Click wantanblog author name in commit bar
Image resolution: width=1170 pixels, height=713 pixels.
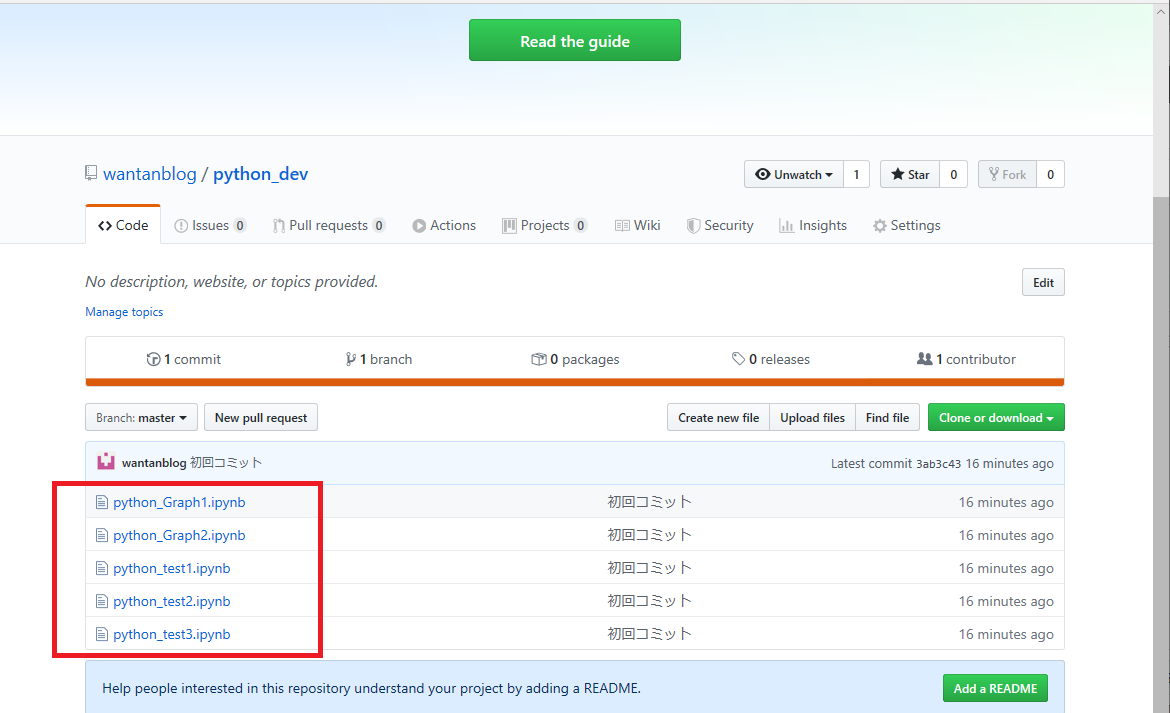pyautogui.click(x=154, y=463)
